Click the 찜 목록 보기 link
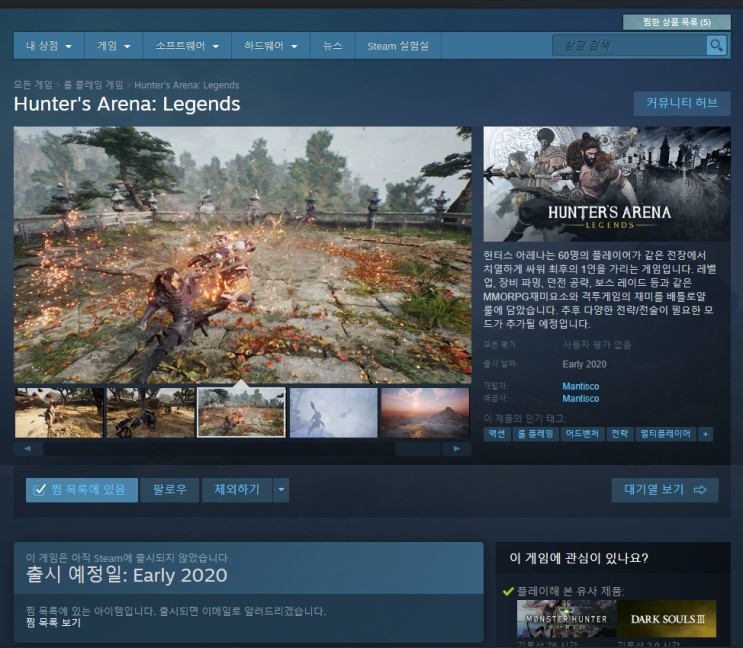The image size is (743, 648). tap(53, 622)
